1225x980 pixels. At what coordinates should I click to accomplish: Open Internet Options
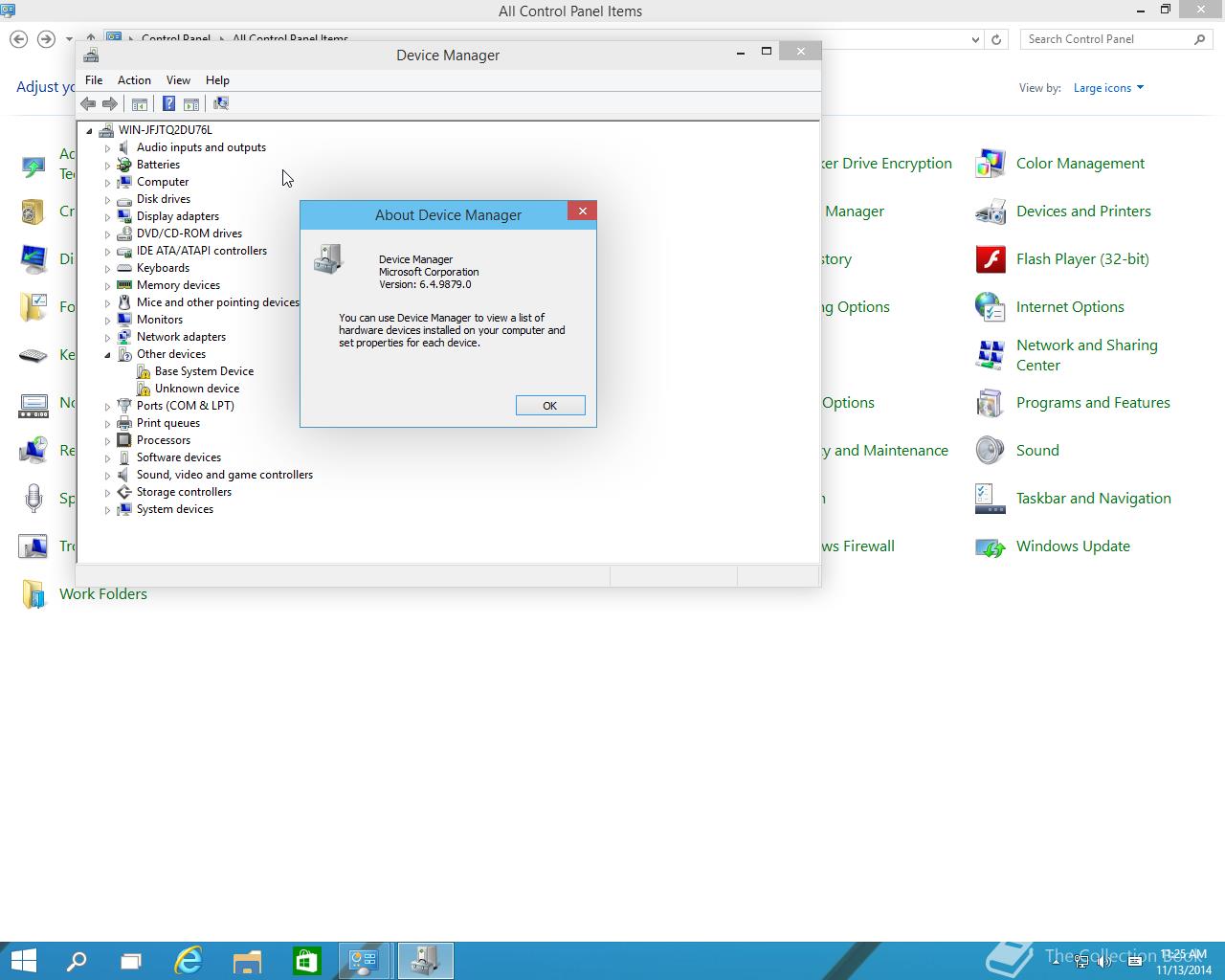[x=1070, y=307]
